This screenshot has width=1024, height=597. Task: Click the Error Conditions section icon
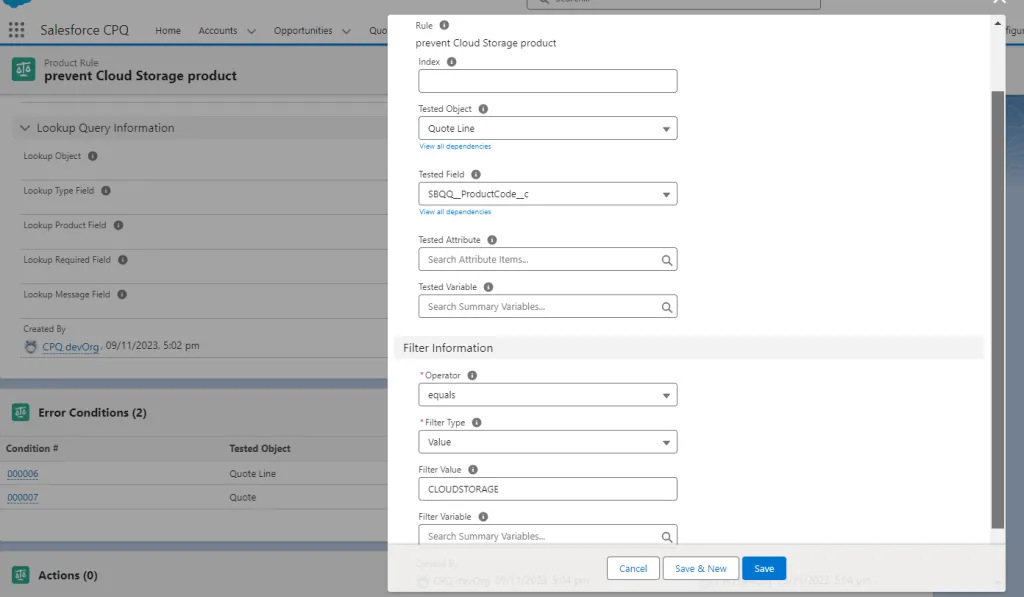(x=21, y=412)
